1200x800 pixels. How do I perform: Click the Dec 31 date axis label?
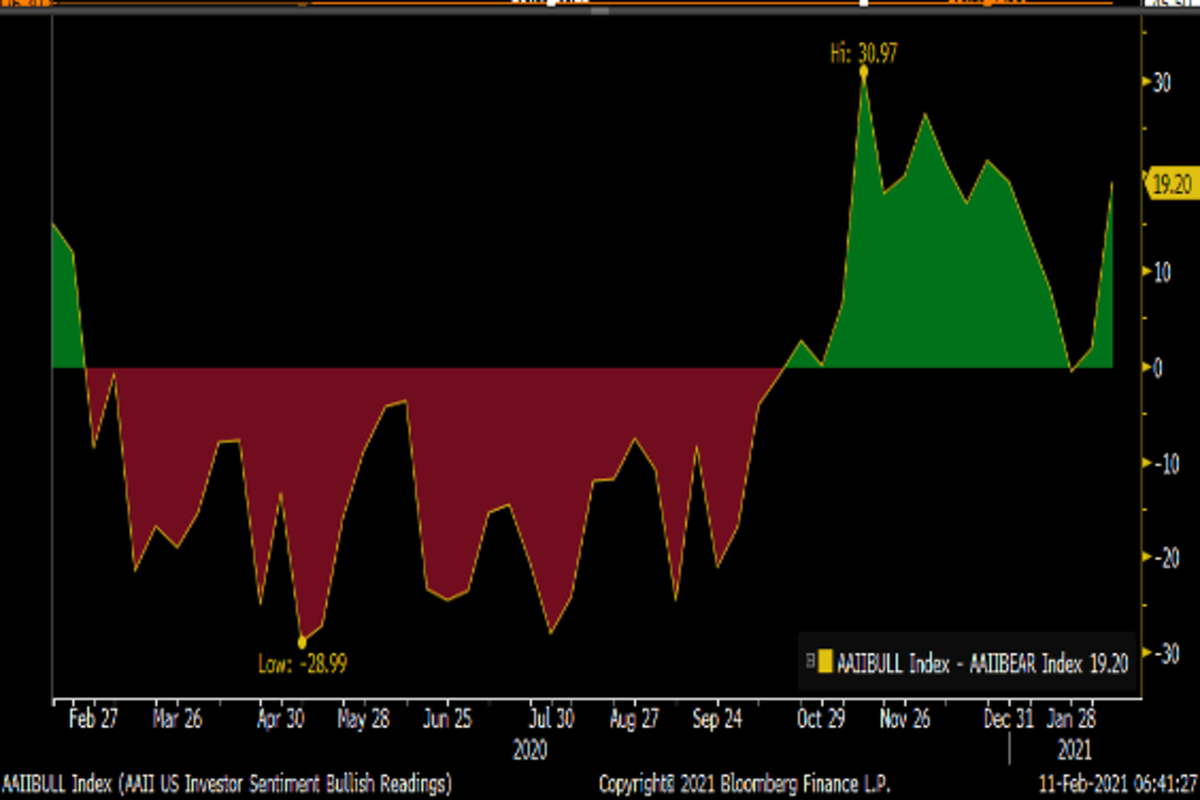pos(1008,719)
